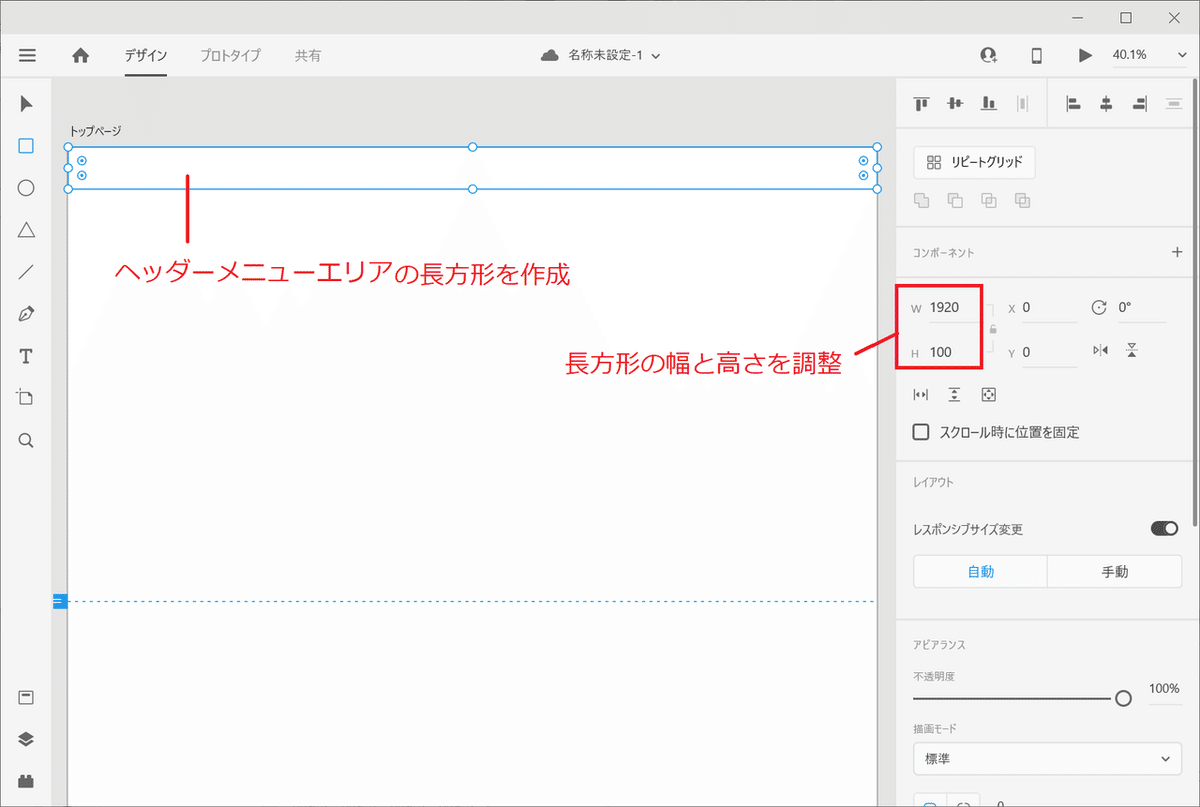Viewport: 1200px width, 807px height.
Task: Click the viewport height marker handle
Action: click(x=59, y=601)
